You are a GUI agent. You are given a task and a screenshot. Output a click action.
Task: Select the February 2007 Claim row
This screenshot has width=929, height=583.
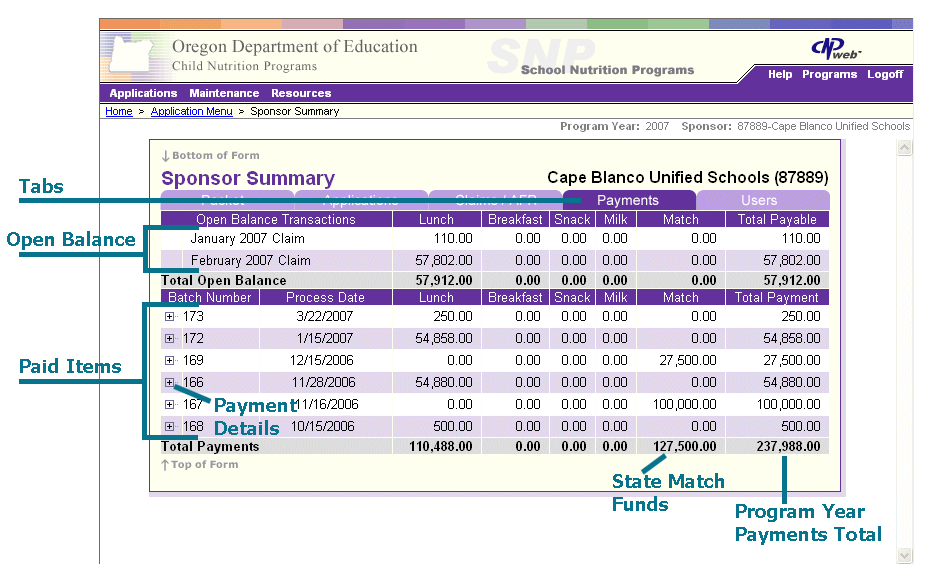click(x=495, y=261)
